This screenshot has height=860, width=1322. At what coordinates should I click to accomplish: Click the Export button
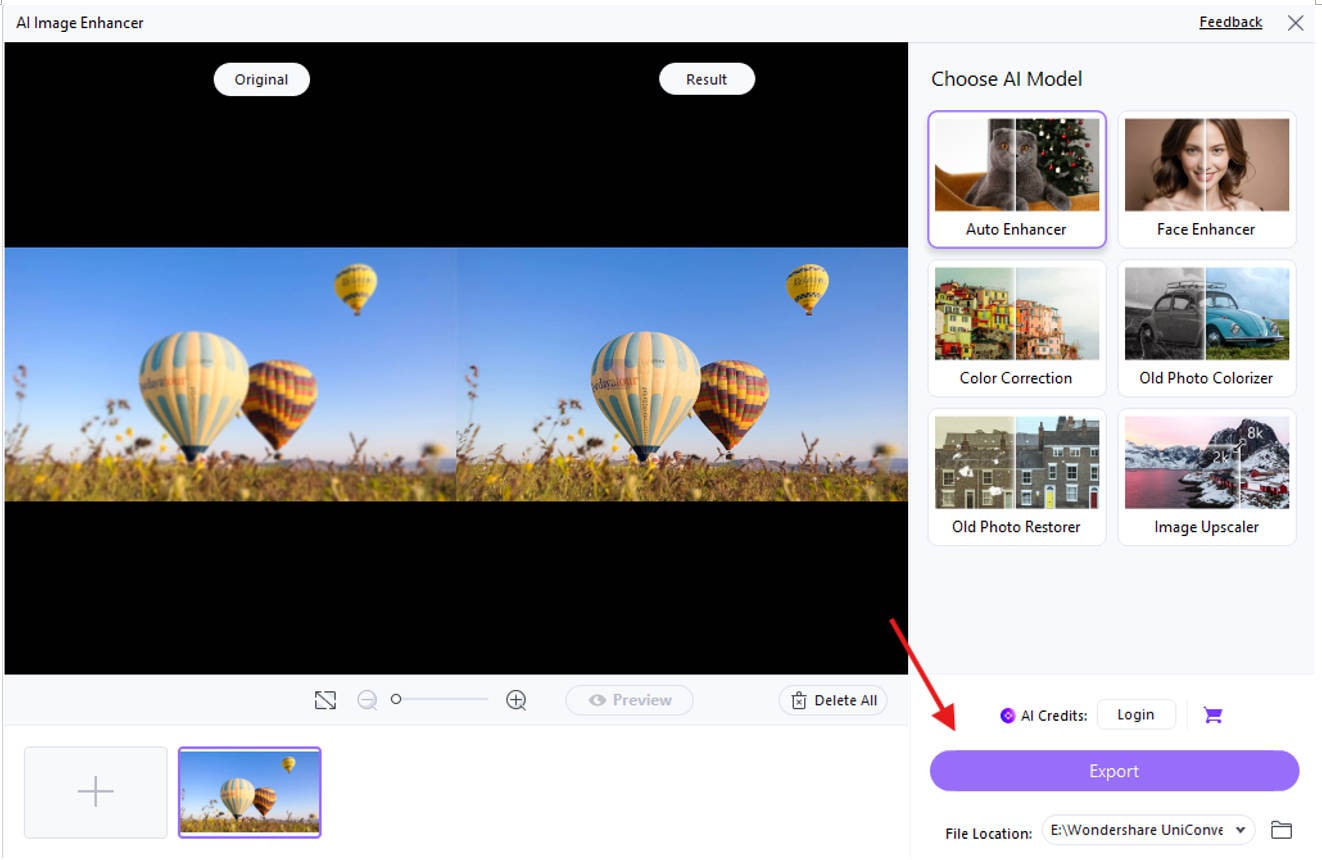[x=1114, y=771]
